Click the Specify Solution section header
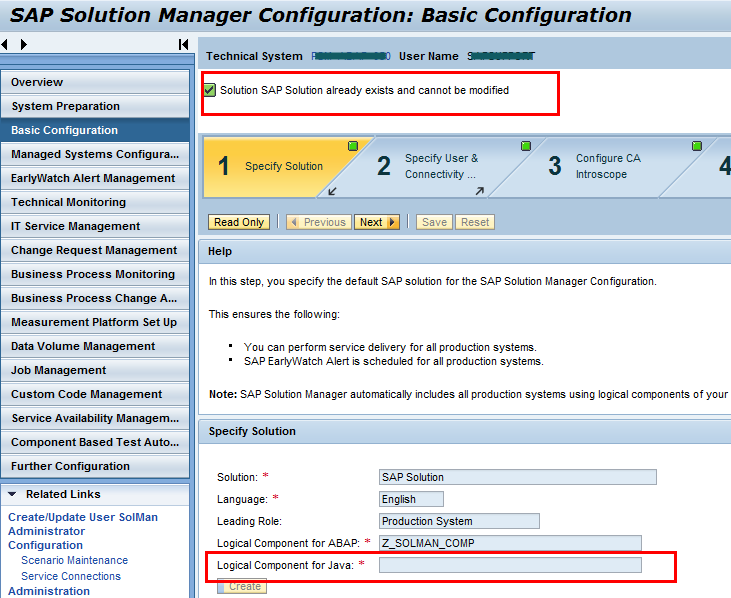This screenshot has width=731, height=598. 465,431
